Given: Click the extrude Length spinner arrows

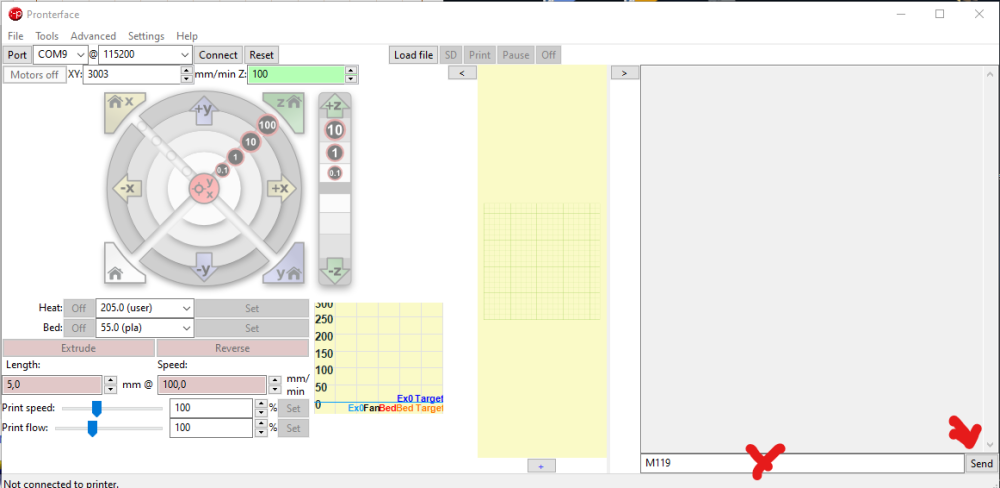Looking at the screenshot, I should click(110, 385).
